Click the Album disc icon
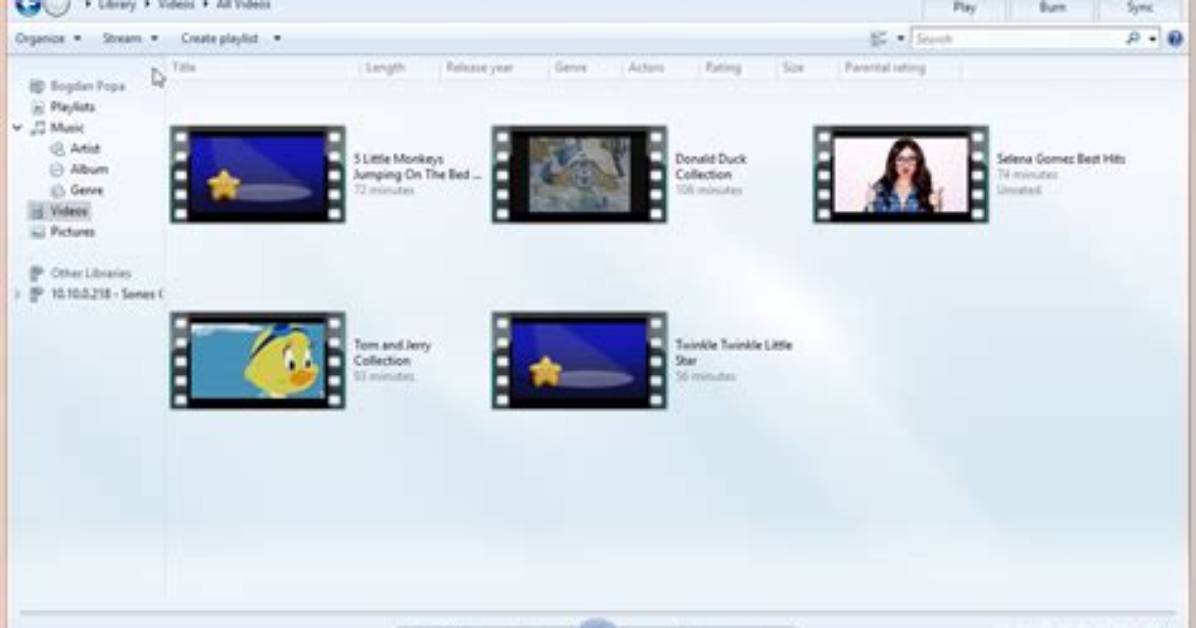Screen dimensions: 1196x628 pos(57,169)
